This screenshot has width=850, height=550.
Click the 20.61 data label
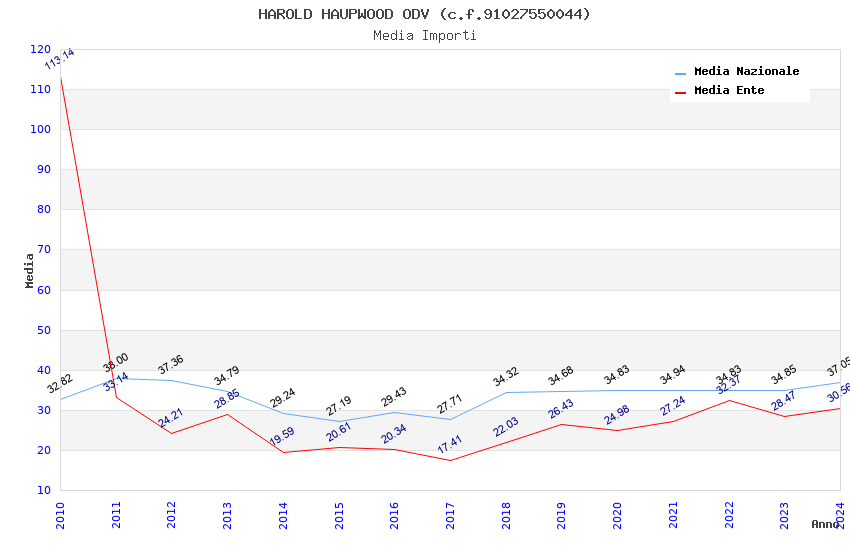[338, 432]
